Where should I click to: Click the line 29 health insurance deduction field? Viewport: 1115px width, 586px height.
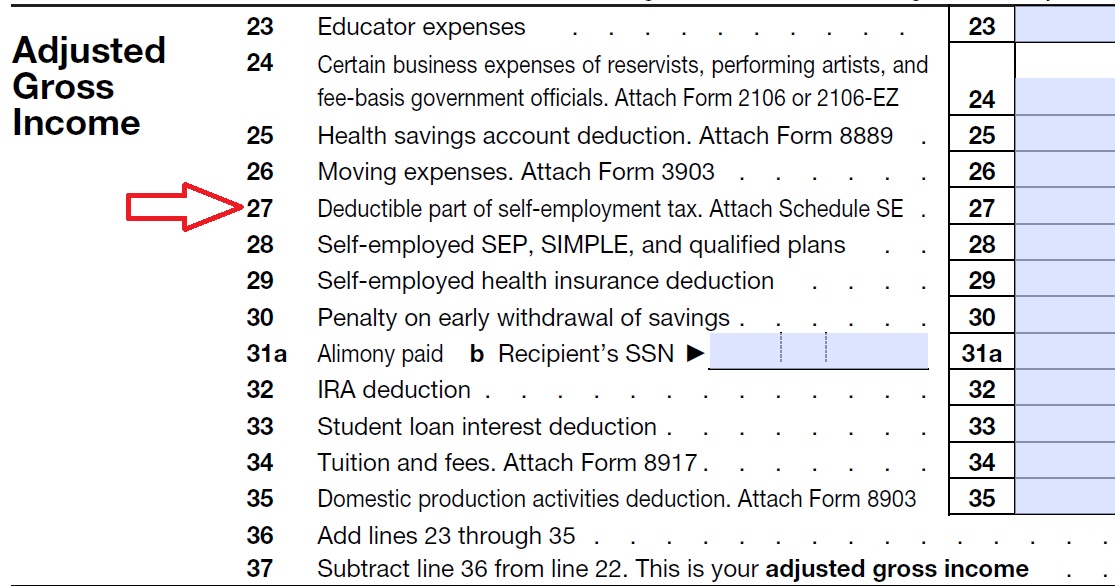tap(1065, 279)
